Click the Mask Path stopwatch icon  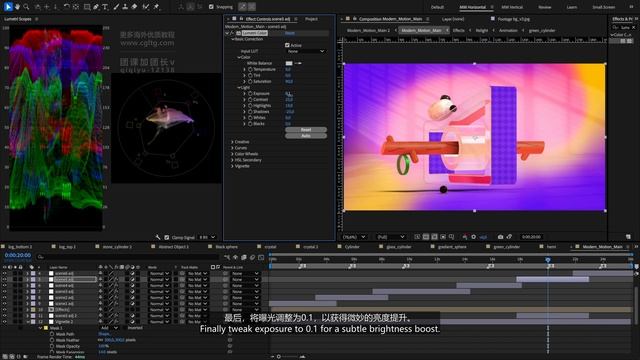click(x=52, y=334)
